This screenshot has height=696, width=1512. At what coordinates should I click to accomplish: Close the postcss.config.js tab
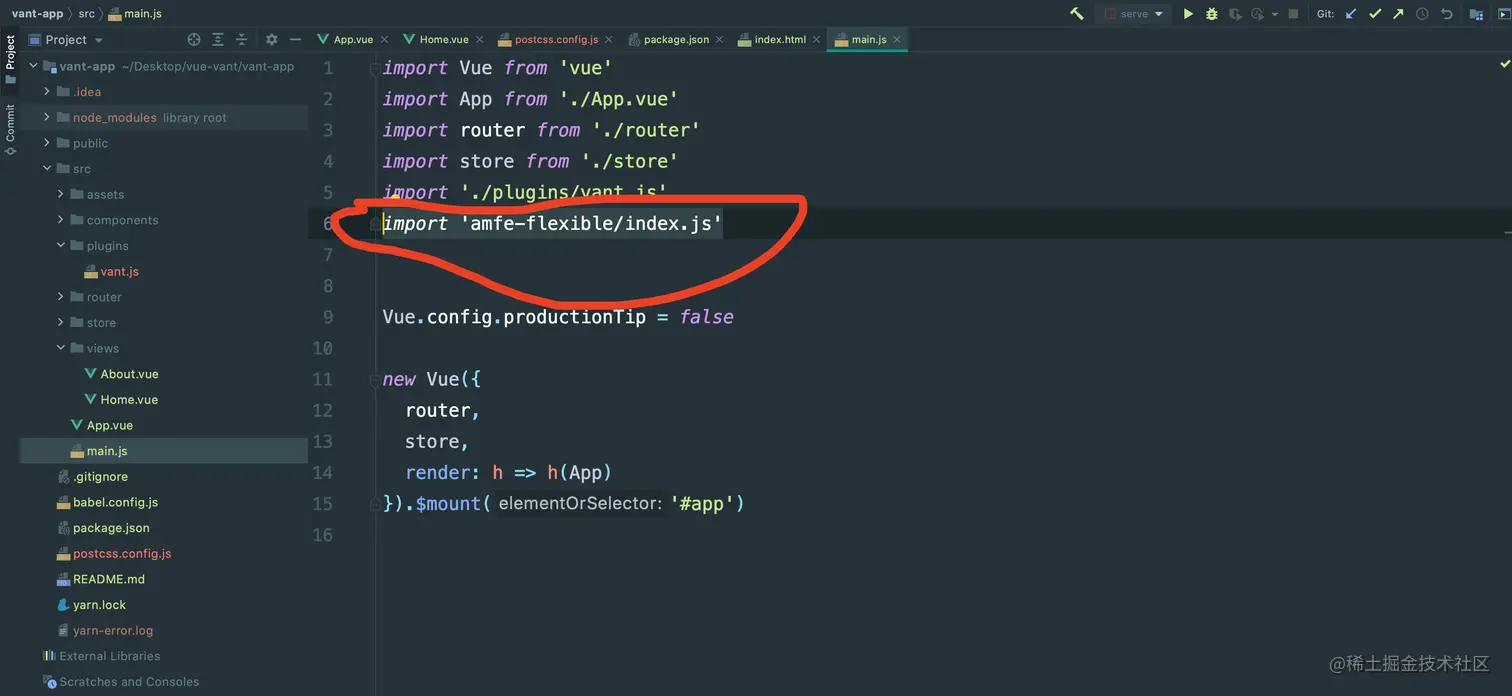click(x=610, y=40)
